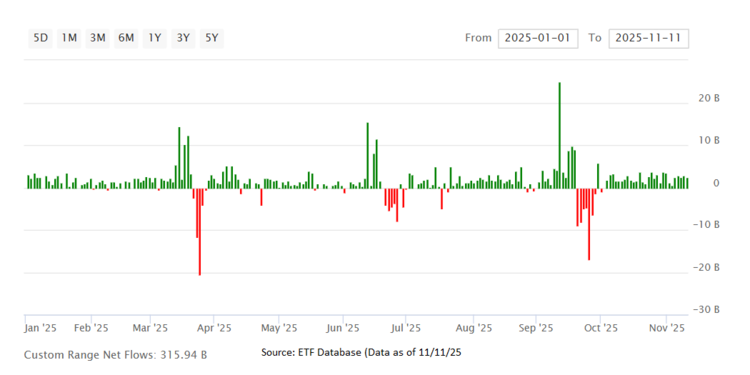Click the tallest green bar in mid-September
Viewport: 750px width, 375px height.
[559, 135]
